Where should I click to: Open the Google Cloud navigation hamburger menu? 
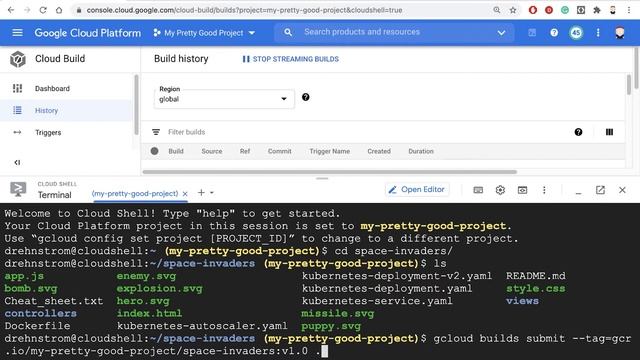(x=17, y=32)
